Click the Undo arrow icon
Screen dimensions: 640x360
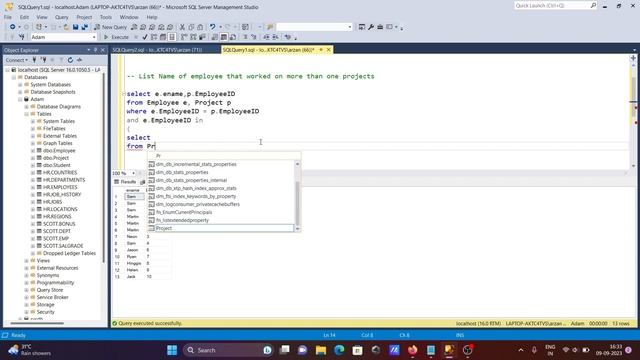(212, 27)
